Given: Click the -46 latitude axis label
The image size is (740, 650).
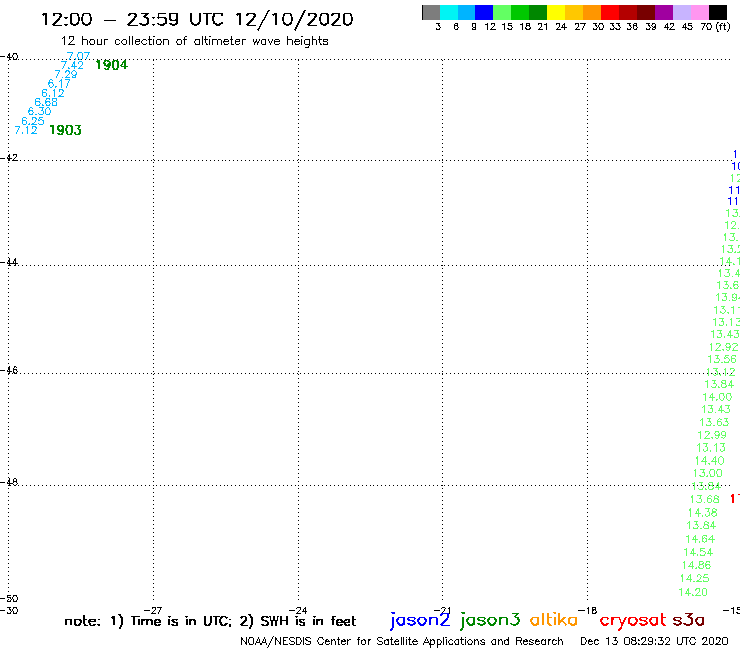Looking at the screenshot, I should coord(9,371).
